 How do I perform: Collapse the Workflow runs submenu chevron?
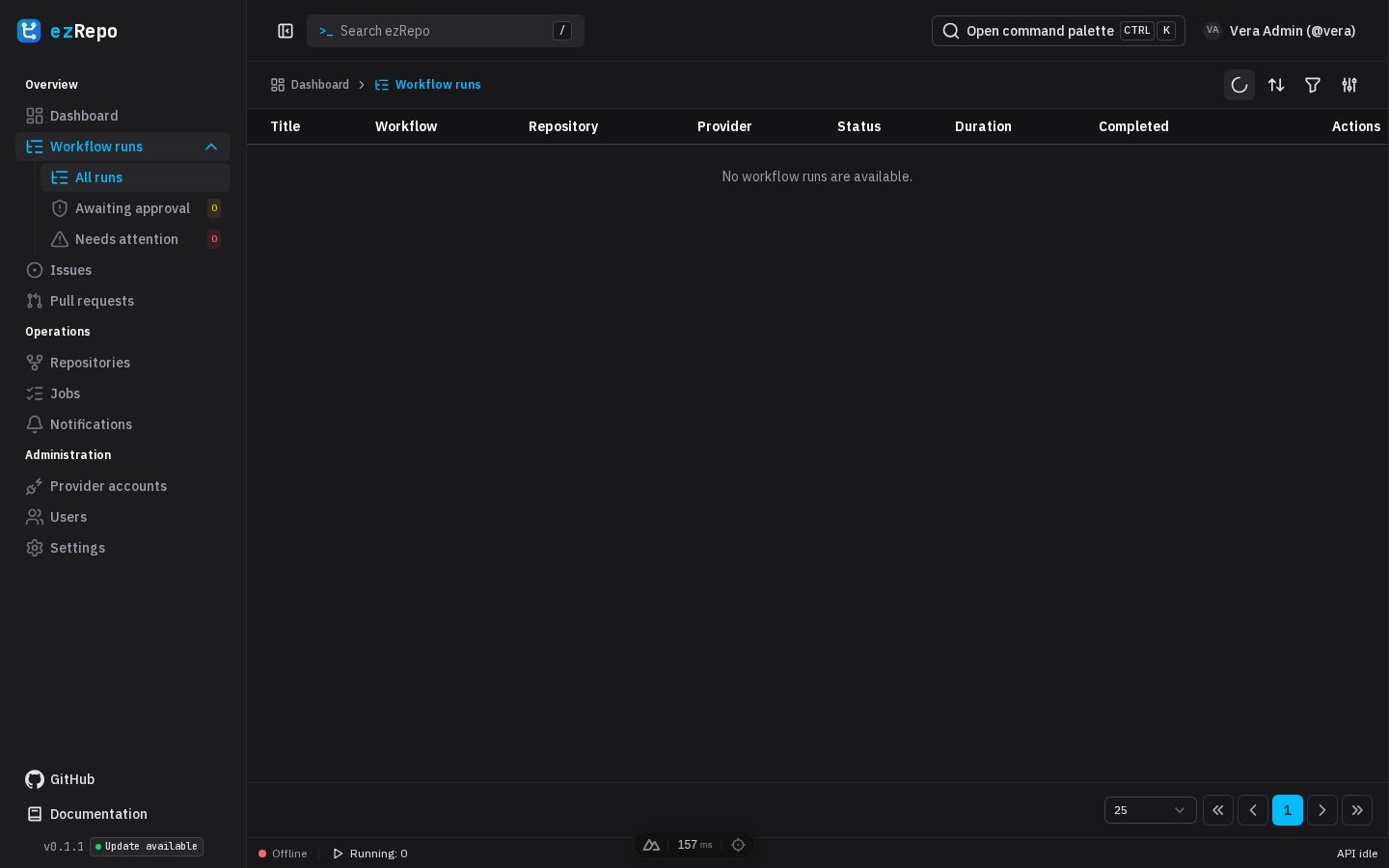point(211,147)
